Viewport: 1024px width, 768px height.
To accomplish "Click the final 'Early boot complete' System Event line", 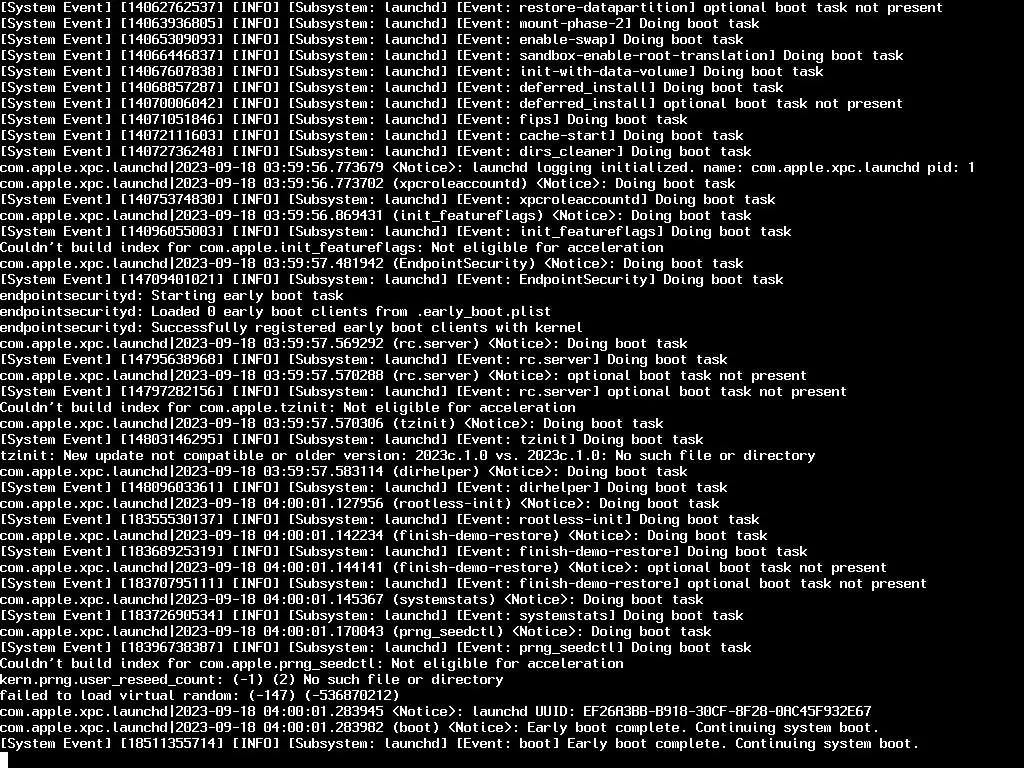I will [x=459, y=743].
